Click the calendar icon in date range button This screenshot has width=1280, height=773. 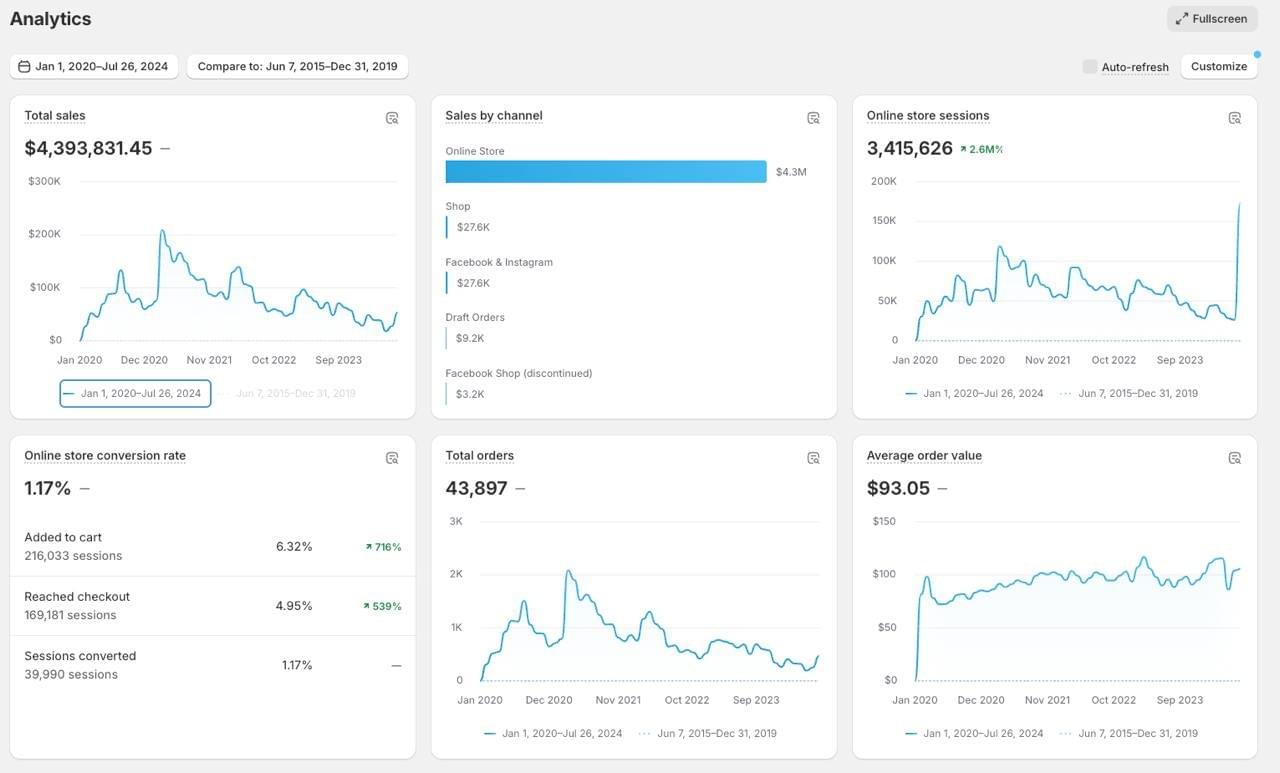click(24, 67)
